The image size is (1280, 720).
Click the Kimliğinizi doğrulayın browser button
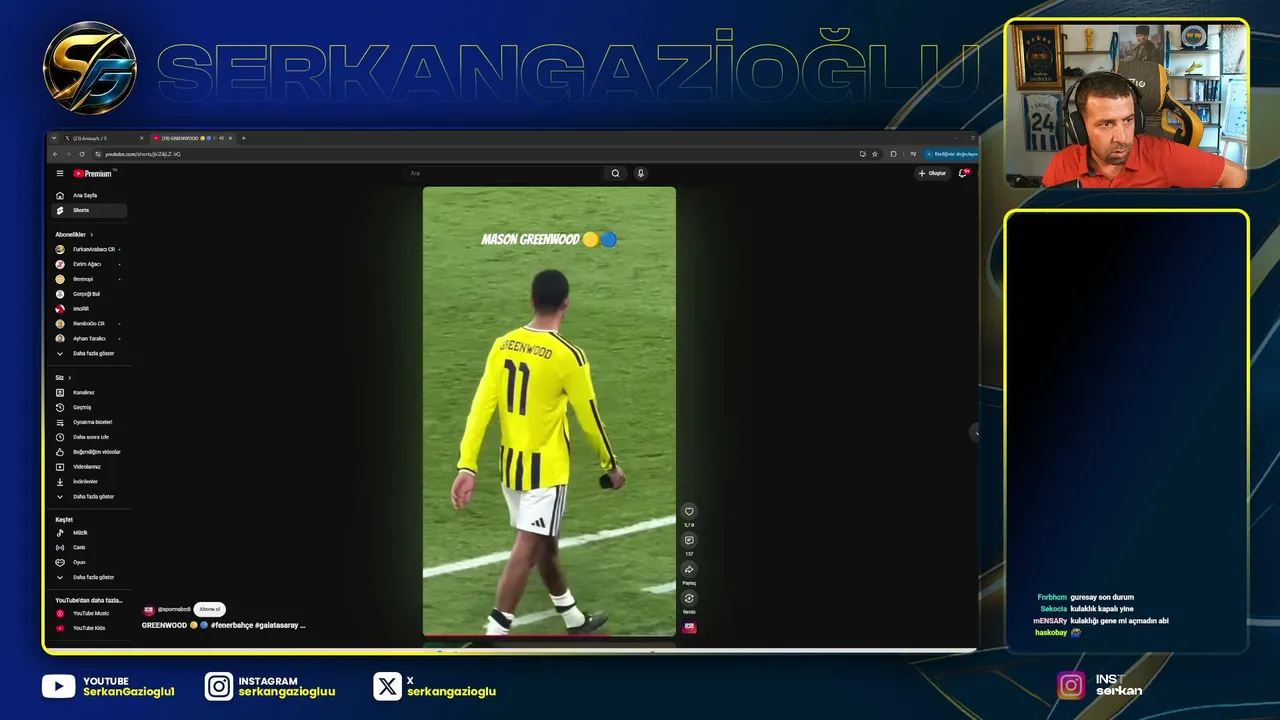pos(951,154)
